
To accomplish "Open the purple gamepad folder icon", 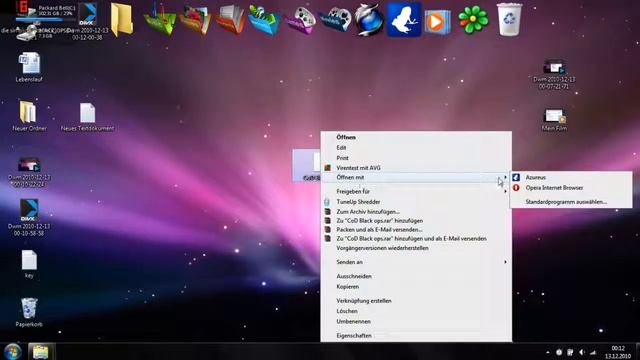I will [301, 20].
